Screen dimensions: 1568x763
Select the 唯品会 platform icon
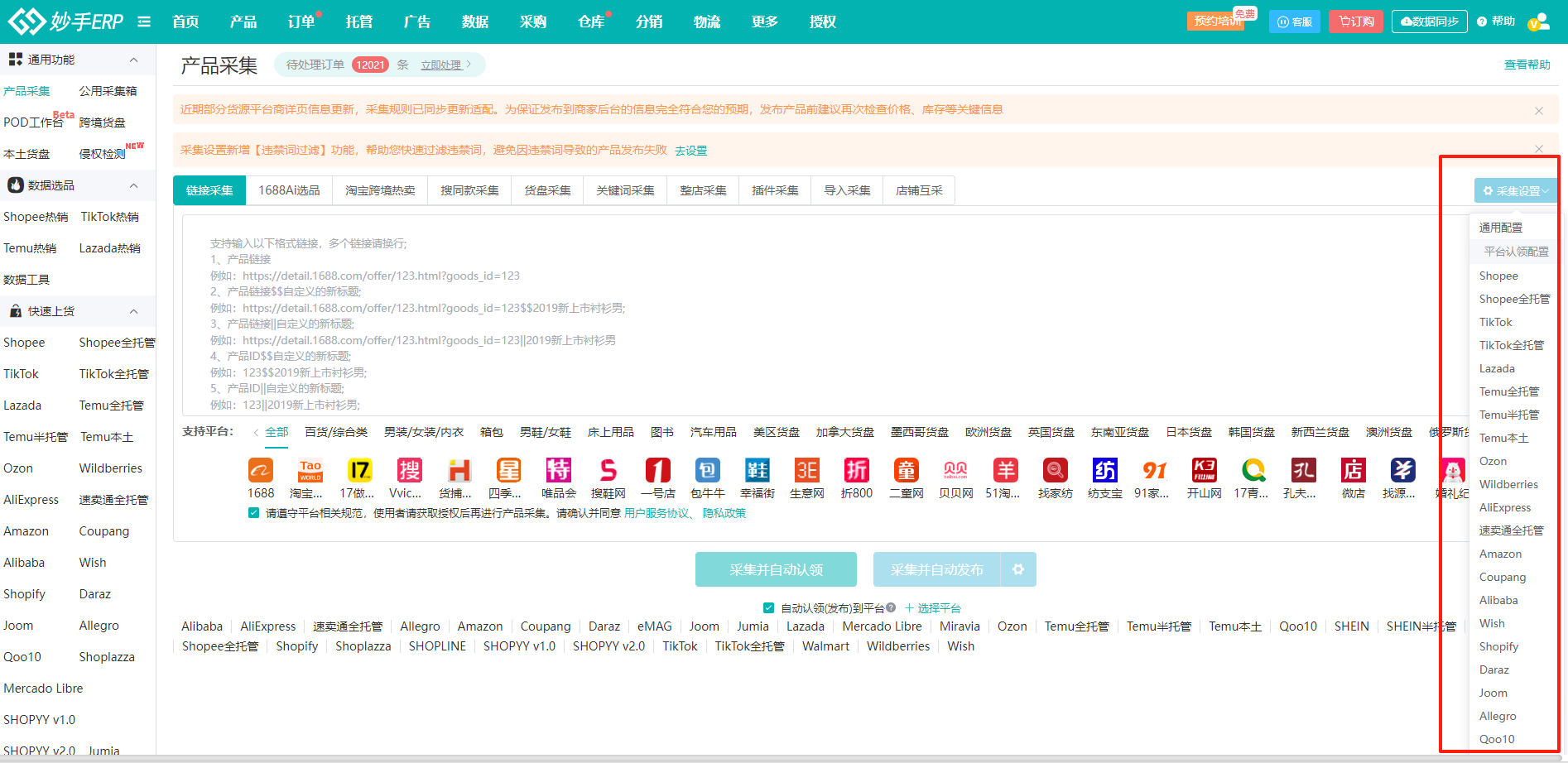point(558,471)
